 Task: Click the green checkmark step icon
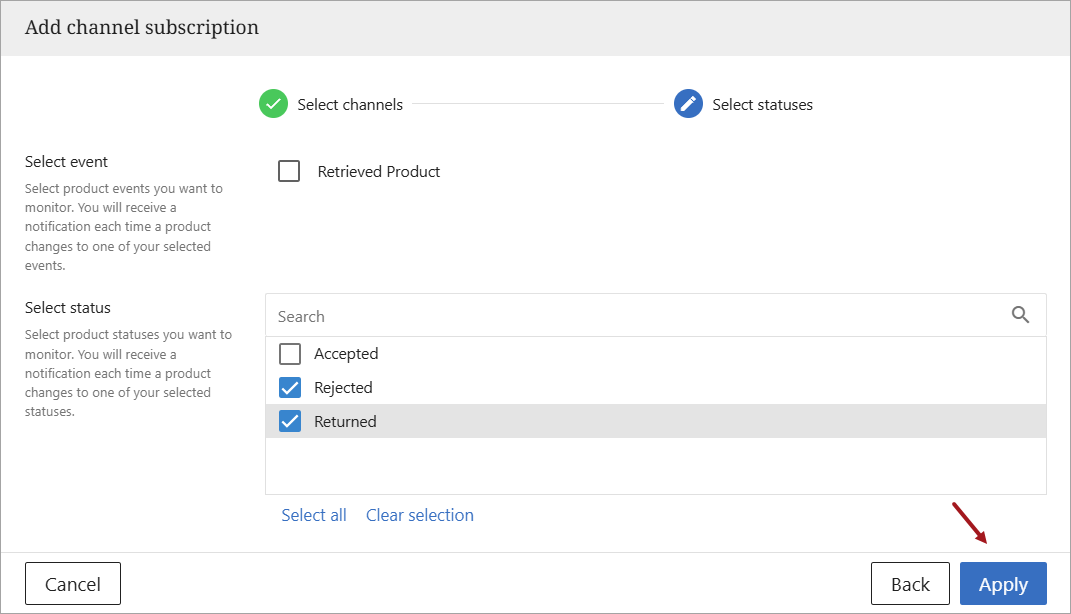[x=273, y=104]
